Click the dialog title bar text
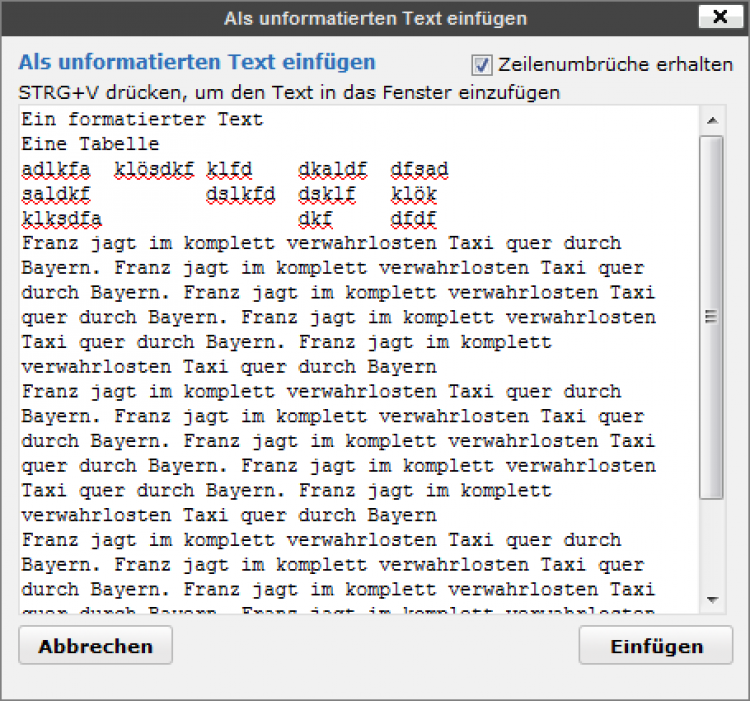 point(374,18)
